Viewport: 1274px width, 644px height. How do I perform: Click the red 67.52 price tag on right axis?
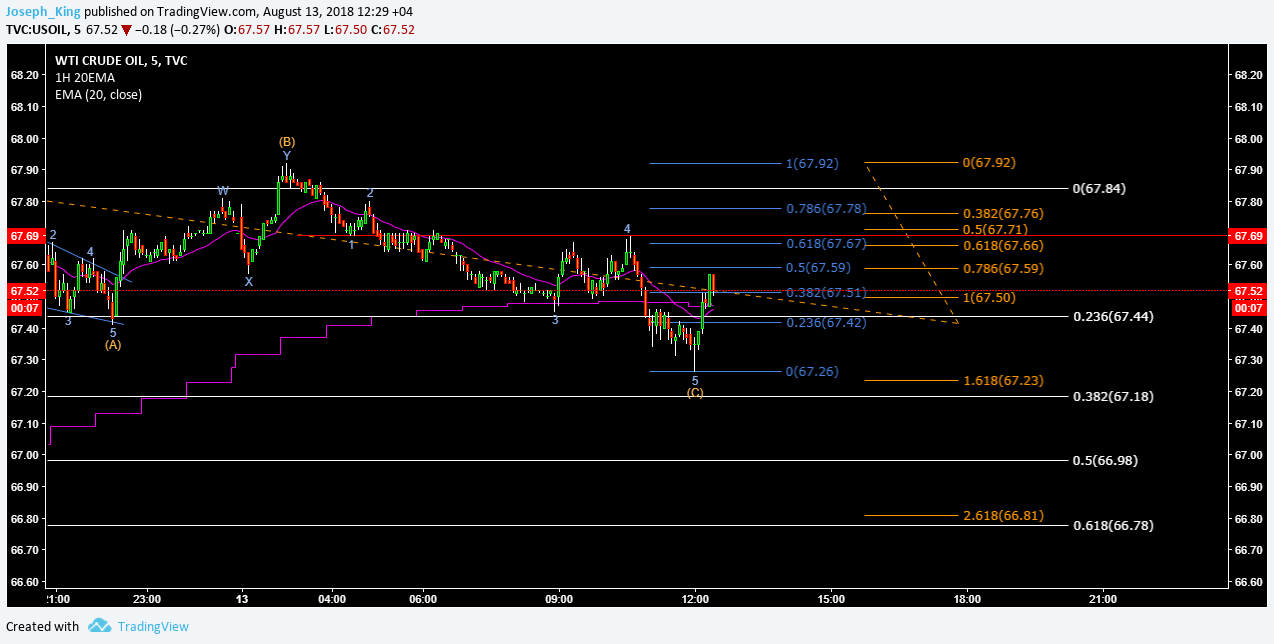pyautogui.click(x=1248, y=291)
